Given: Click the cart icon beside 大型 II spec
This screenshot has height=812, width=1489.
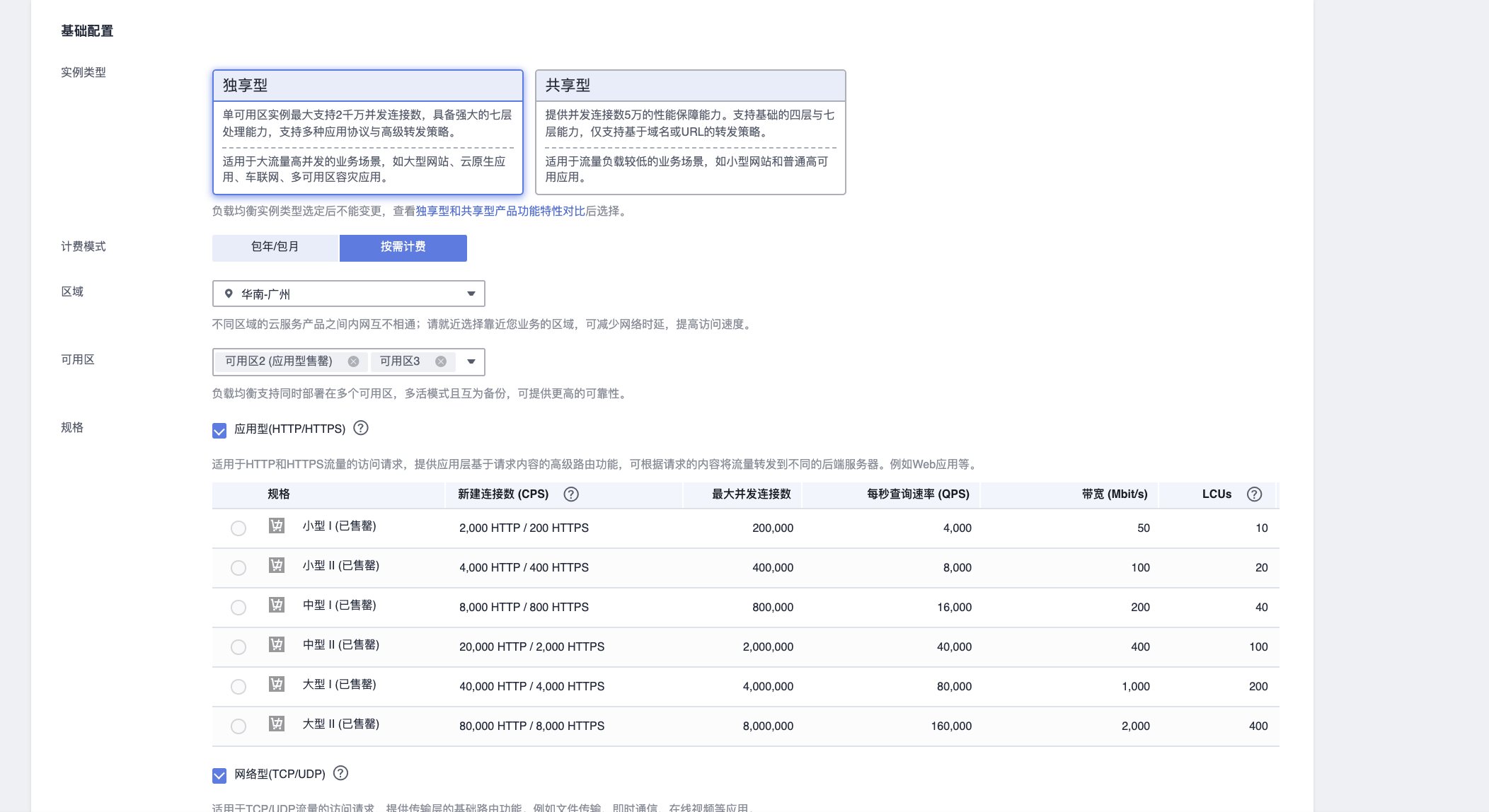Looking at the screenshot, I should click(275, 724).
